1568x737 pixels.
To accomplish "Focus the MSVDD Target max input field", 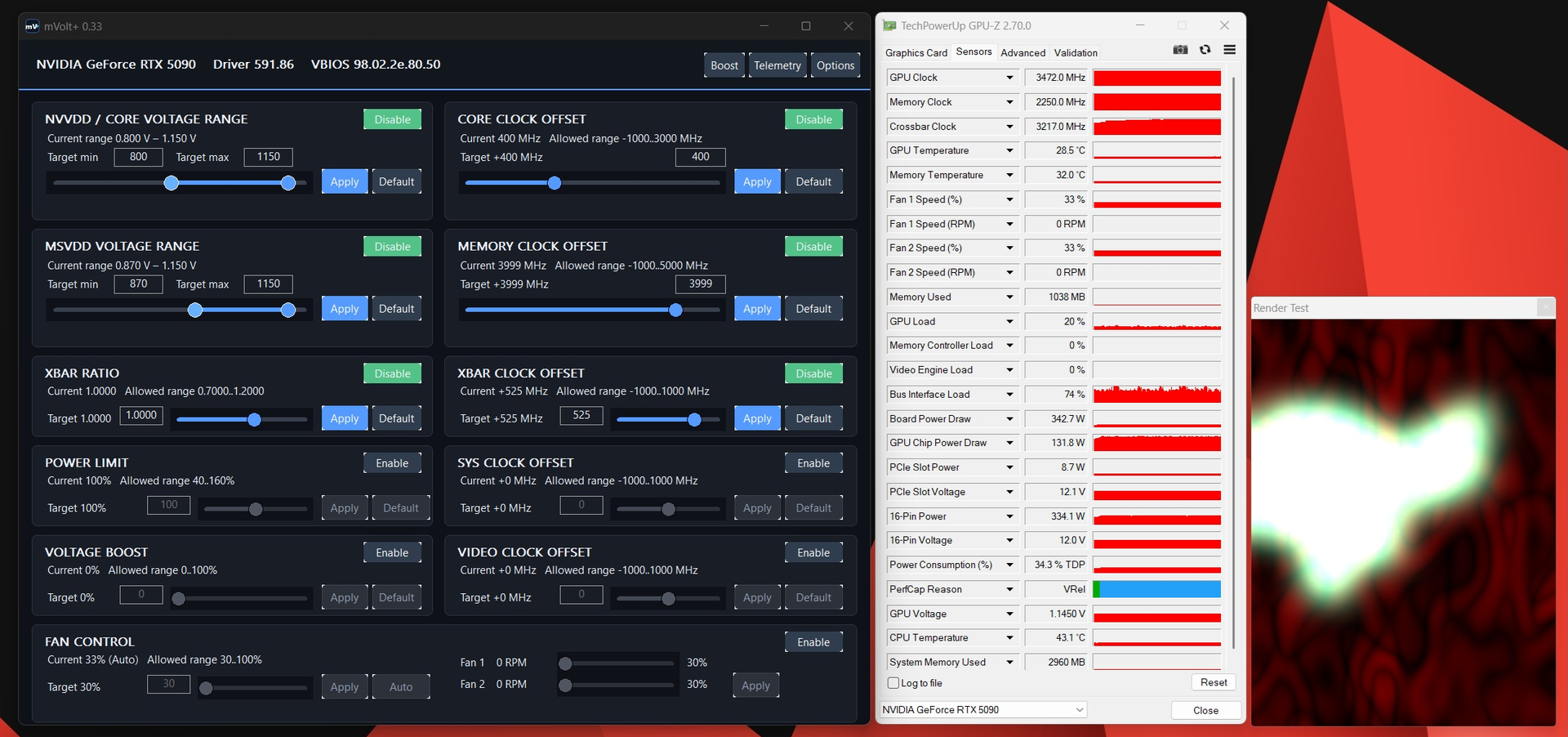I will click(269, 284).
